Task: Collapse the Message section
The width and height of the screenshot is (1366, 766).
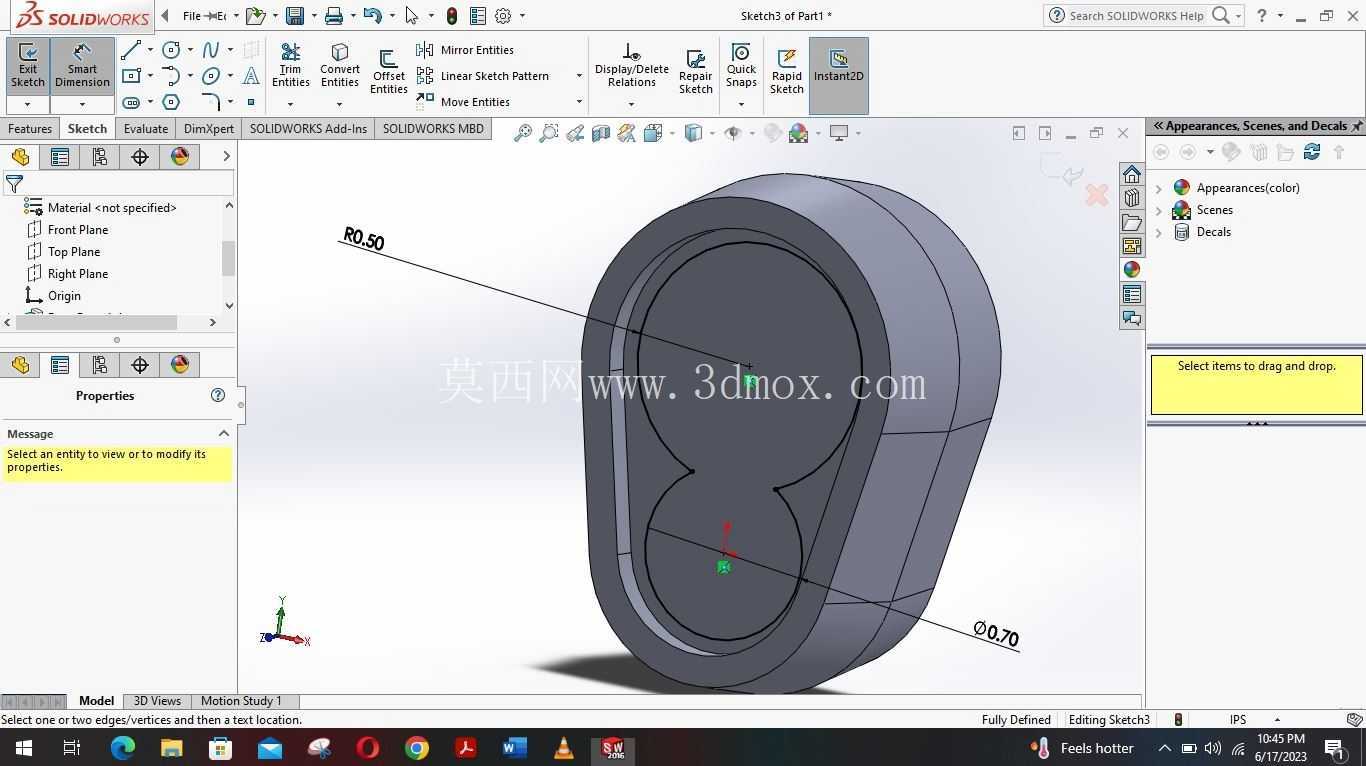Action: 223,433
